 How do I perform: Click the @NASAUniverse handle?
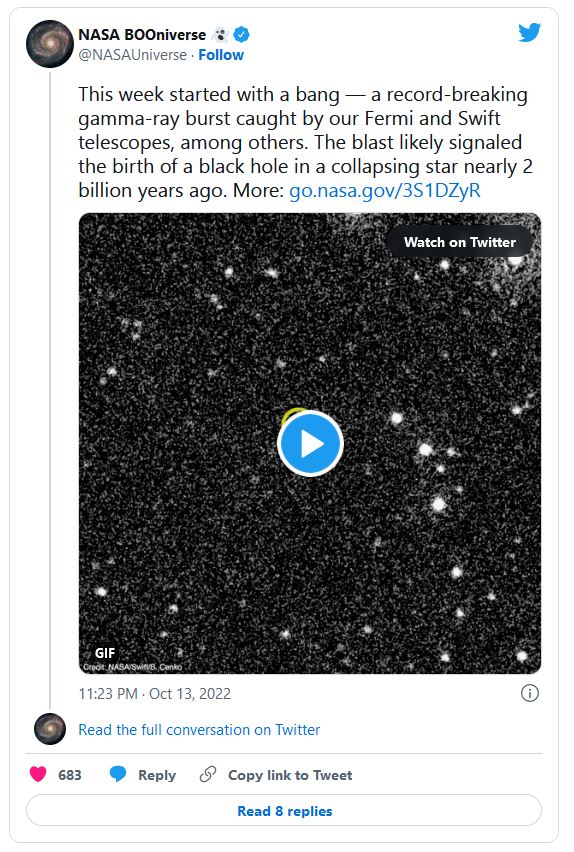(x=133, y=55)
